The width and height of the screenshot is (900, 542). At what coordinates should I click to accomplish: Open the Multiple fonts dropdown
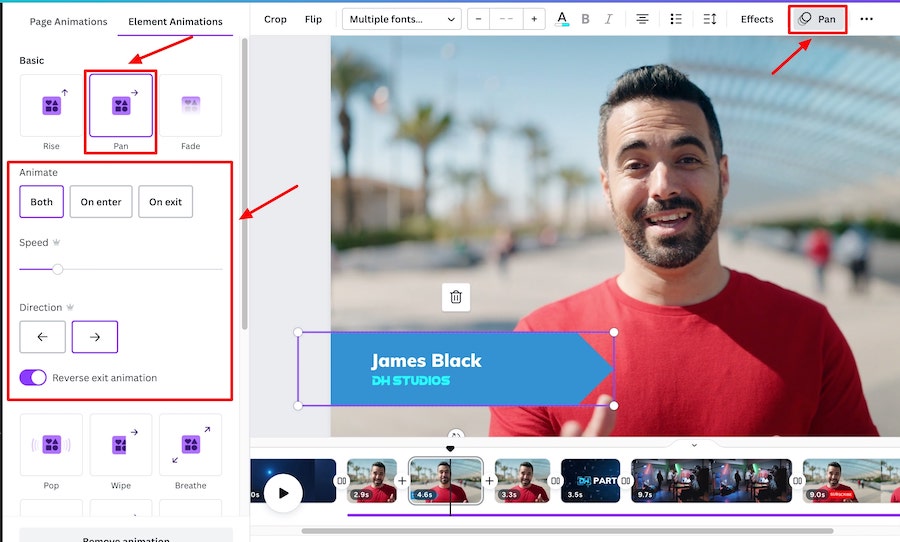[401, 19]
